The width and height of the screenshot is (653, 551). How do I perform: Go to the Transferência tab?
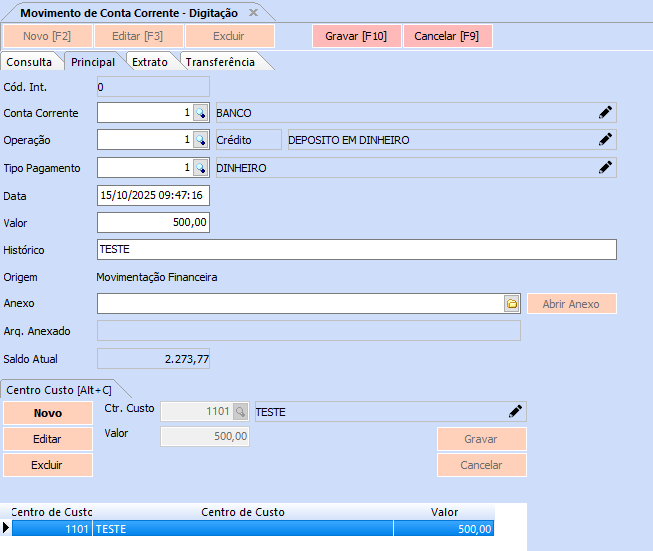pos(220,62)
